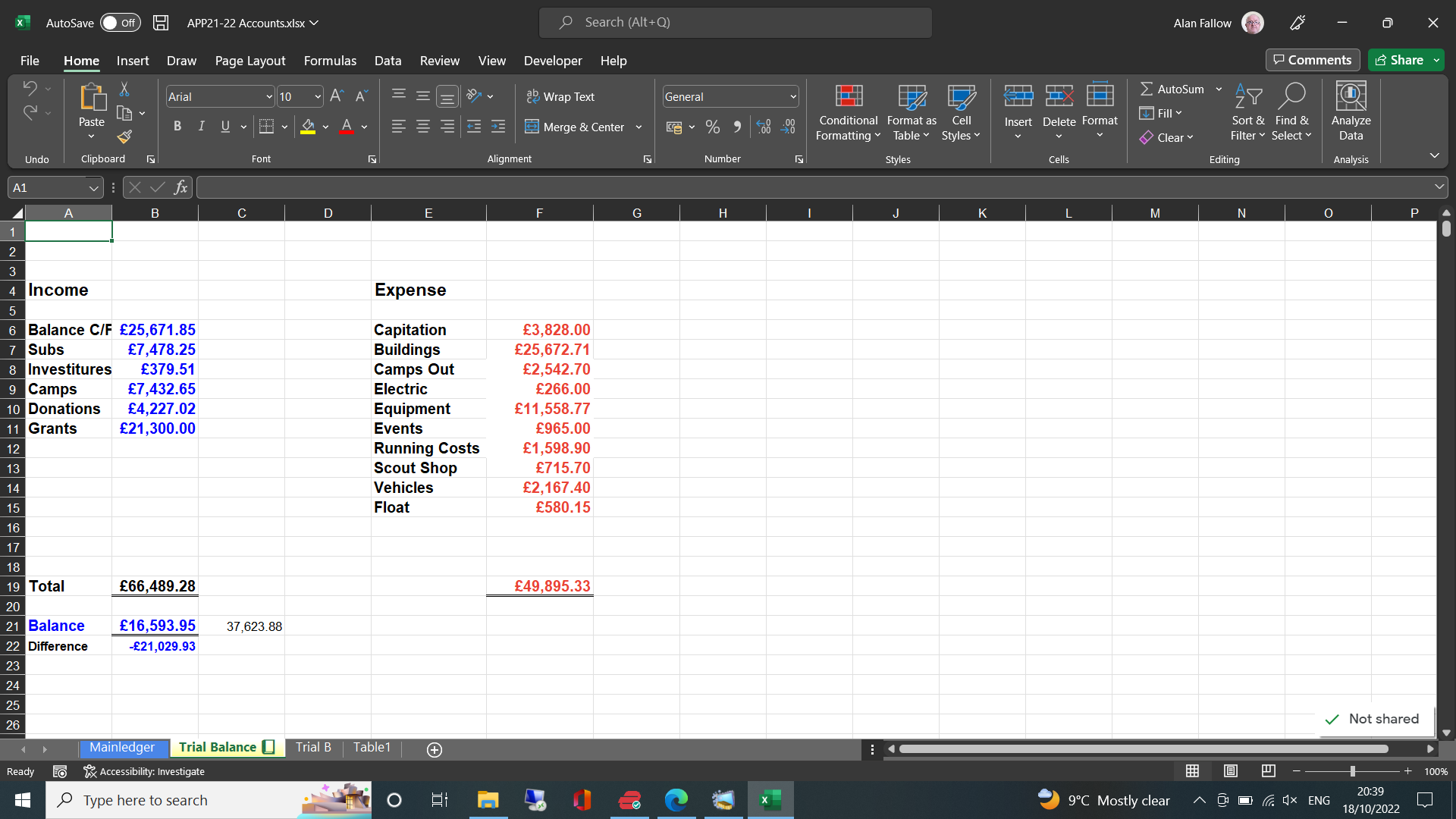Toggle Center horizontal alignment
Screen dimensions: 1456x819
pos(423,127)
